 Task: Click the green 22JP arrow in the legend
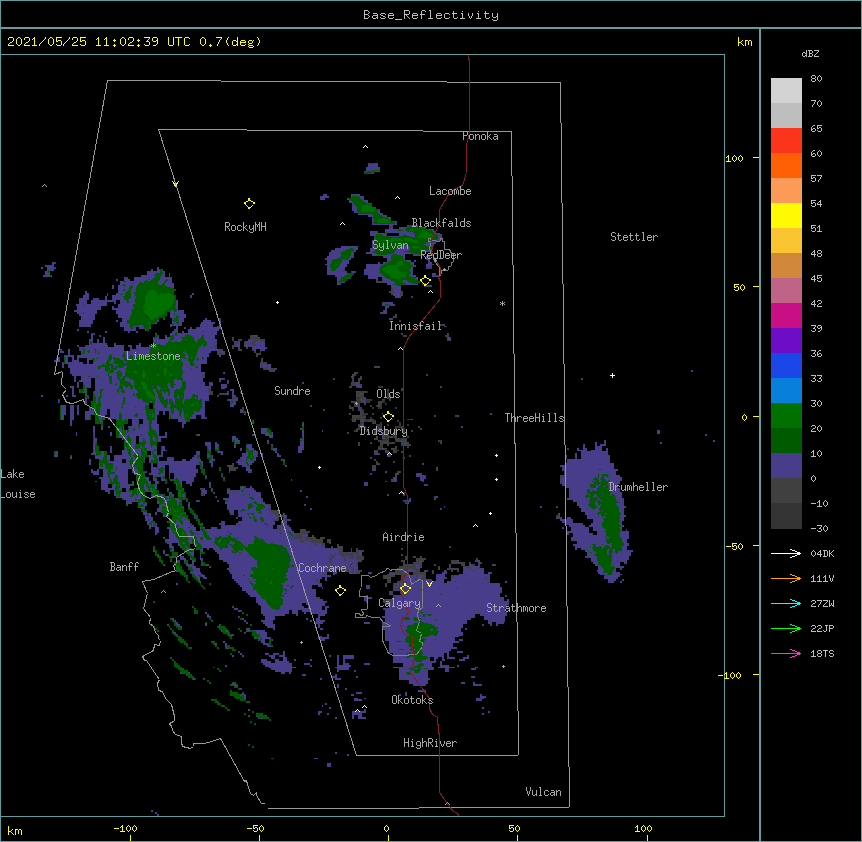[786, 628]
